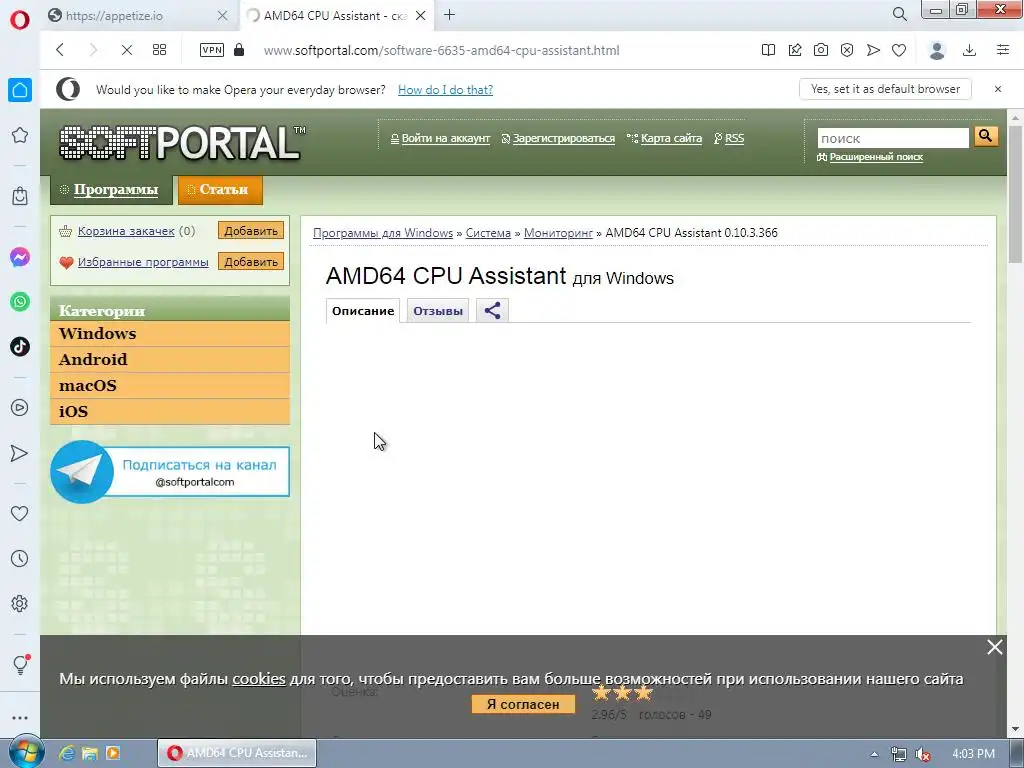
Task: Go to Opera start page home icon
Action: click(20, 90)
